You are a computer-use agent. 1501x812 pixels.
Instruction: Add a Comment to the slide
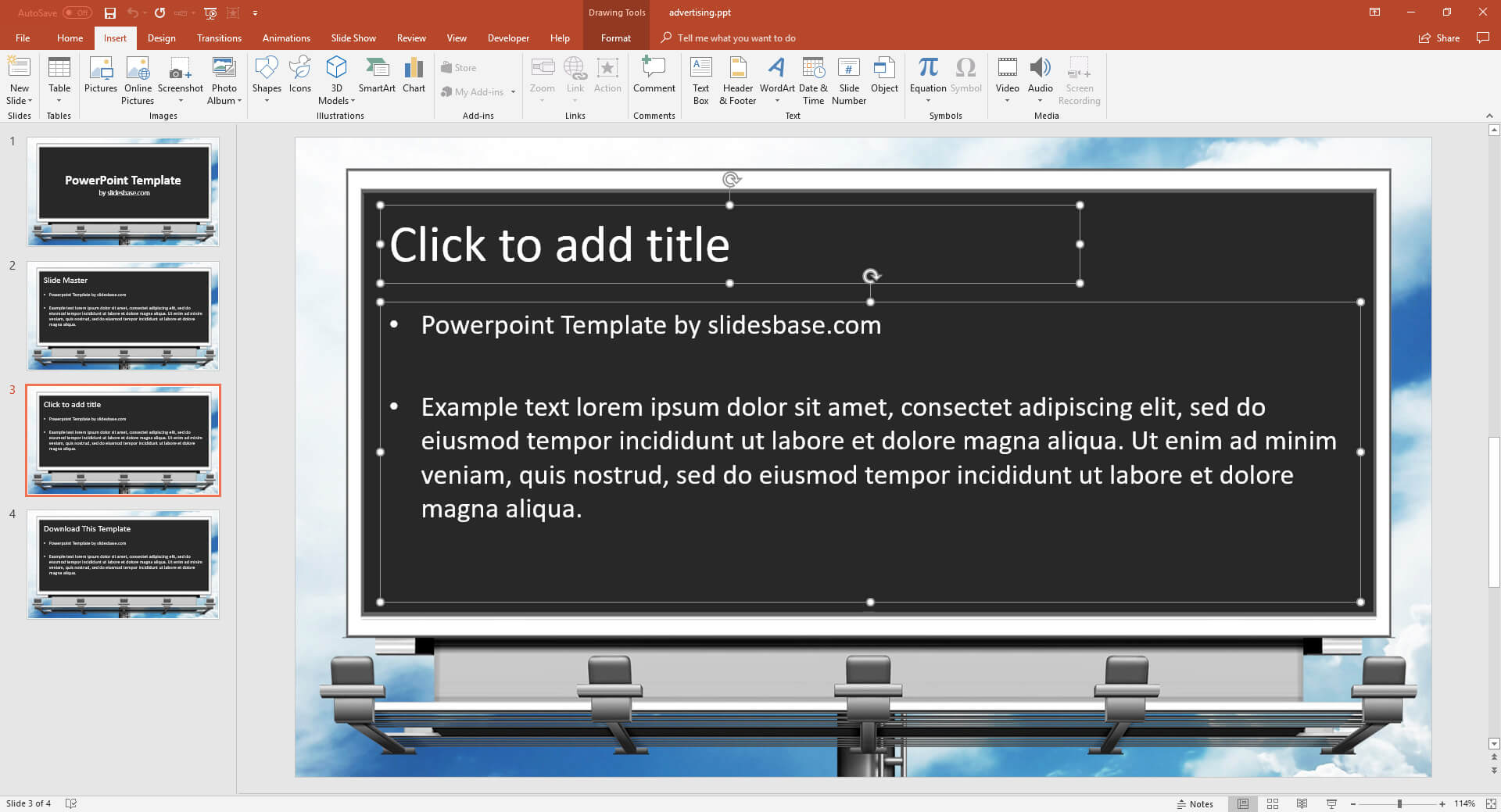point(654,76)
